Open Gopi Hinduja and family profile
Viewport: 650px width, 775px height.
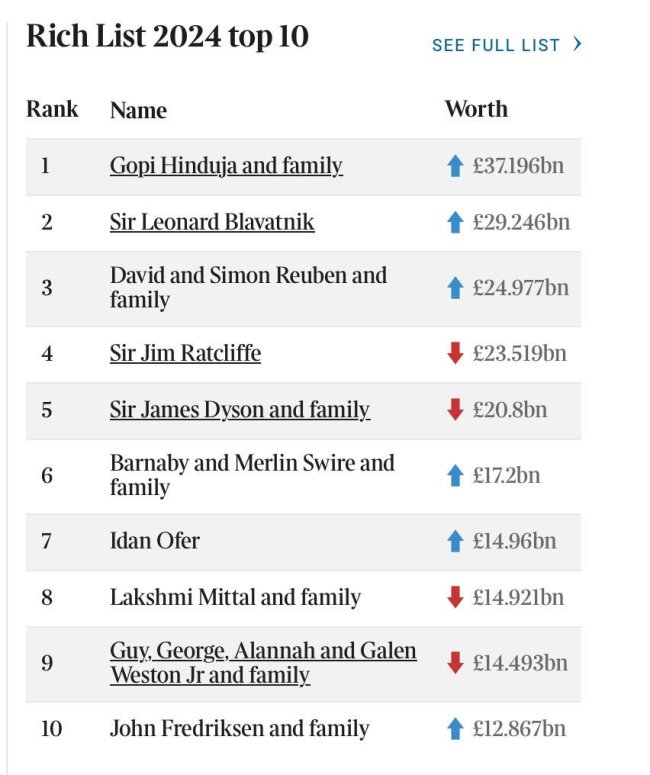point(226,166)
